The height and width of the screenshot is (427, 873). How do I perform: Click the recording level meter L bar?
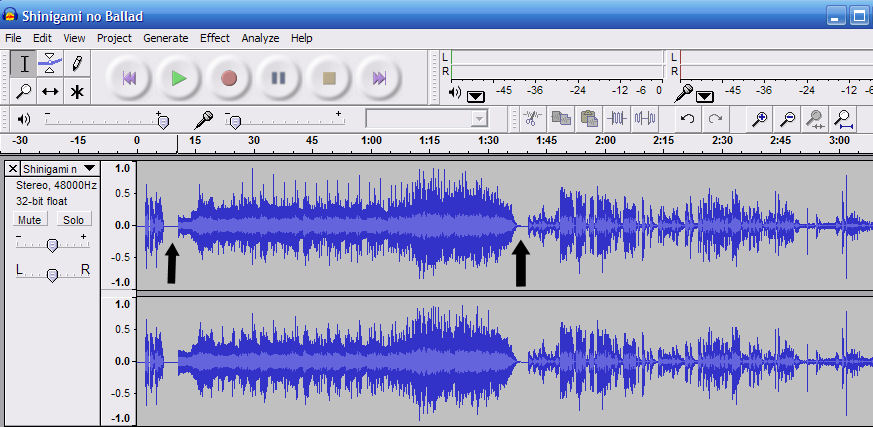(x=776, y=57)
